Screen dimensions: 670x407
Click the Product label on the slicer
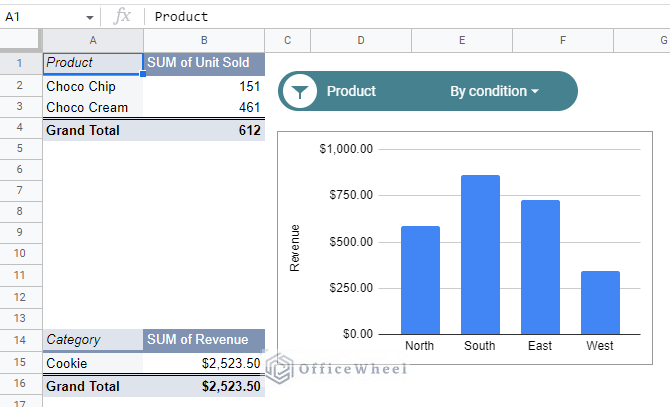tap(351, 91)
